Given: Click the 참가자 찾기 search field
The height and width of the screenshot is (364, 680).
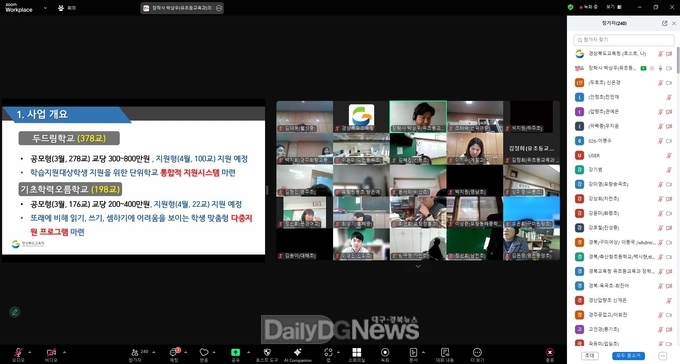Looking at the screenshot, I should (624, 40).
